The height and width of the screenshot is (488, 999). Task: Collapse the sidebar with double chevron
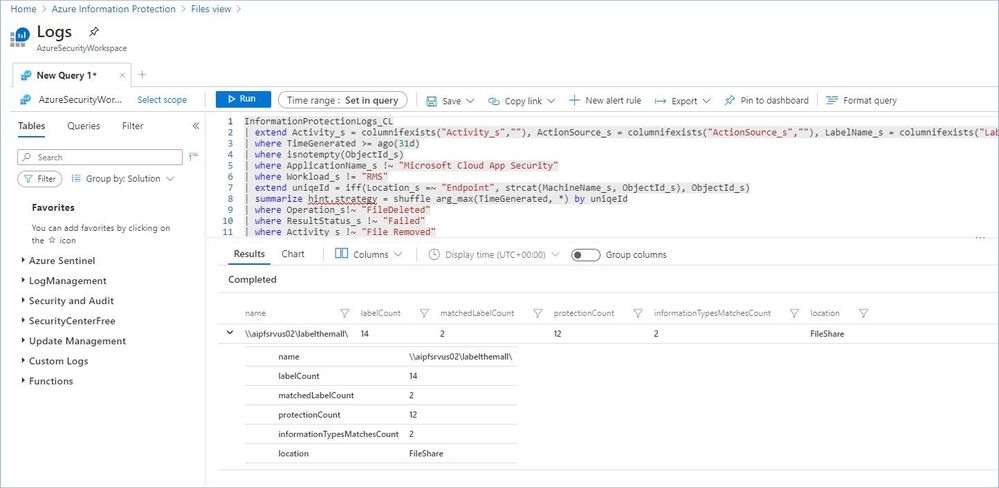point(196,126)
